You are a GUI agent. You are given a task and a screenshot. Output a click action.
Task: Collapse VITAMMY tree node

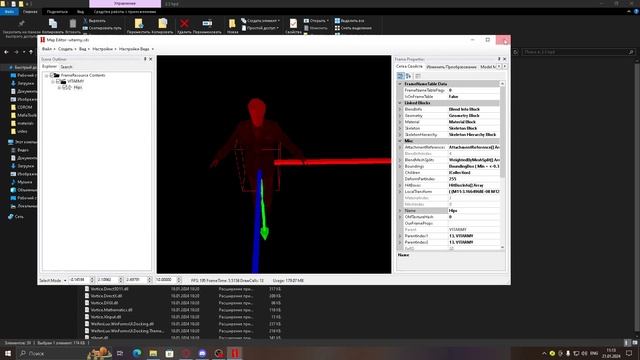tap(53, 82)
